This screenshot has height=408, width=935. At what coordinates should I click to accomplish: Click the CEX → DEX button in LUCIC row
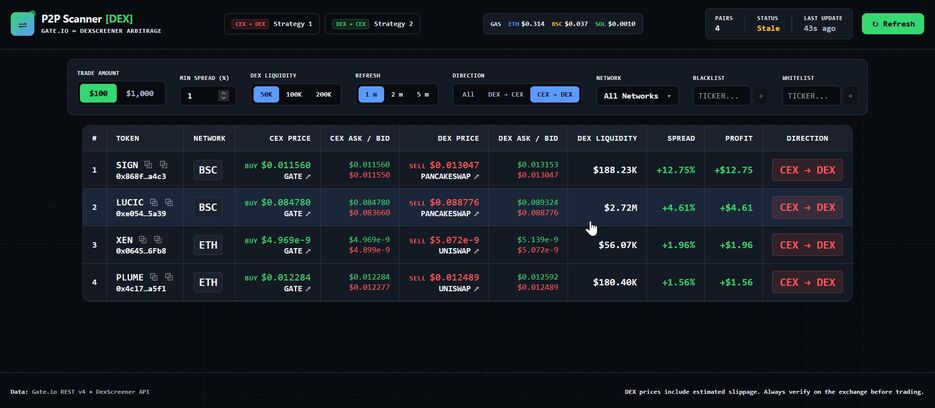[807, 207]
